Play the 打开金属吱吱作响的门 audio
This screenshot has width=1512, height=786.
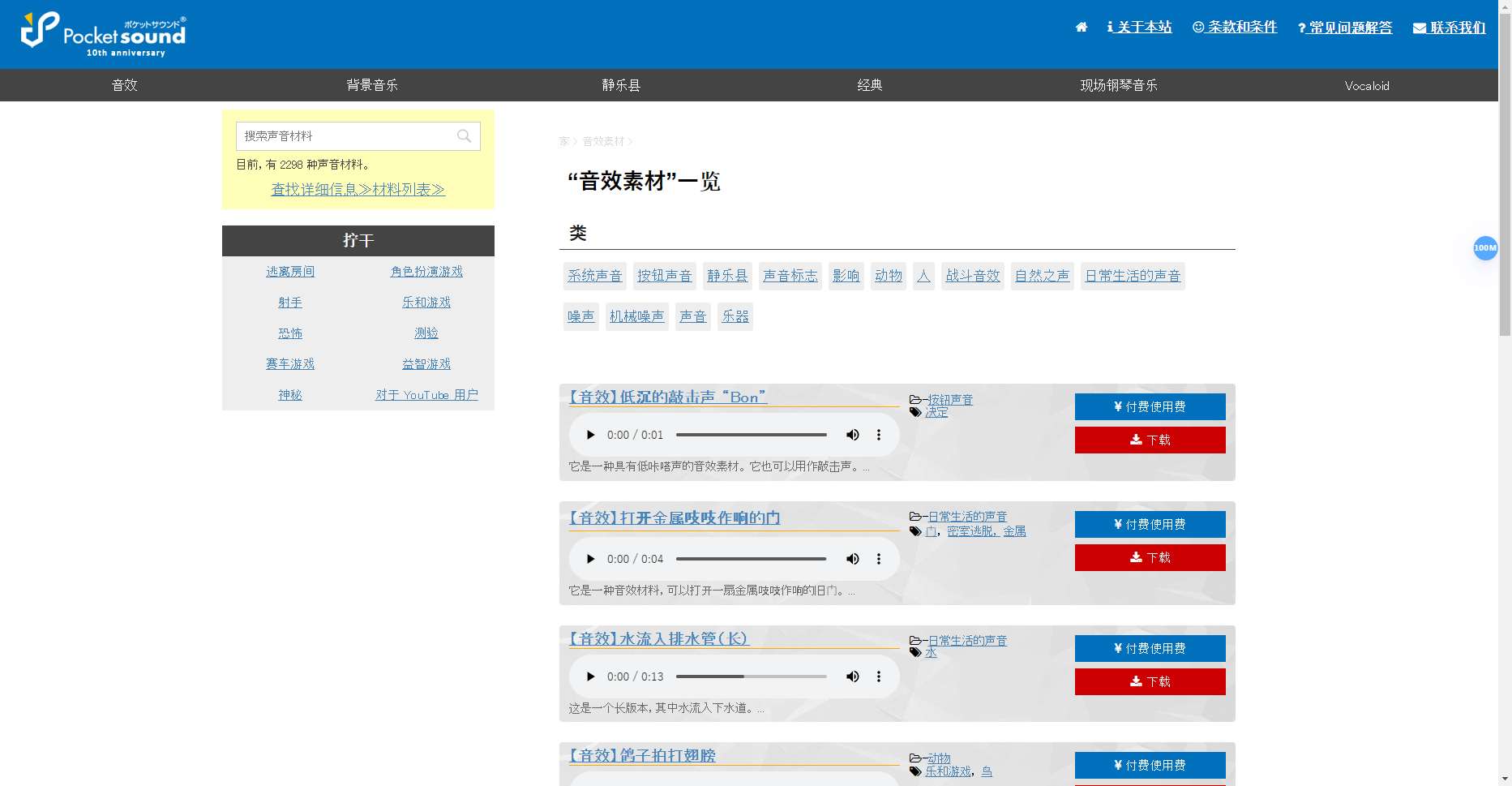tap(590, 559)
